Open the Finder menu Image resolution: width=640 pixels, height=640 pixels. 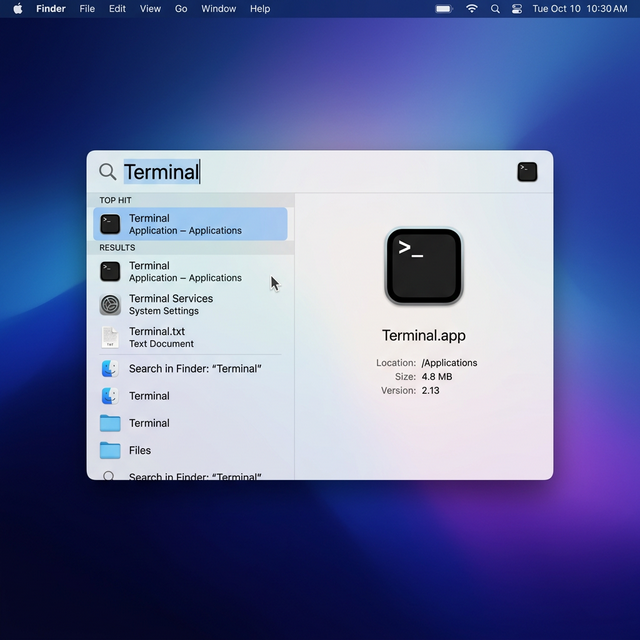click(x=51, y=9)
